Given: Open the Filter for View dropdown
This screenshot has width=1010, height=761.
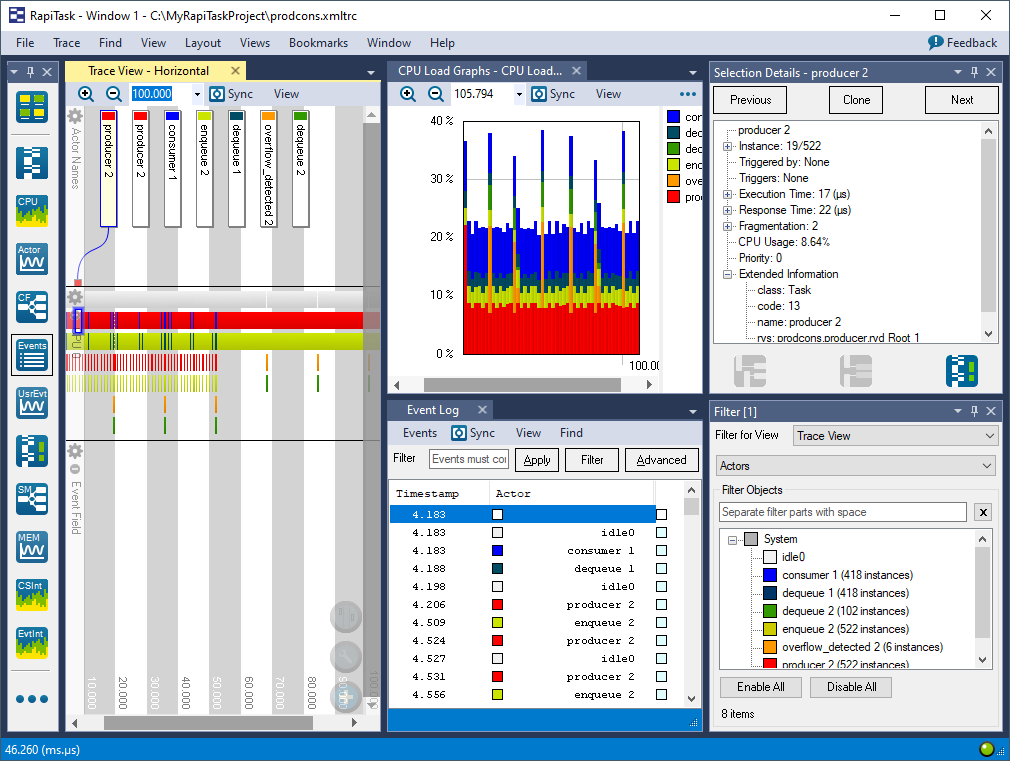Looking at the screenshot, I should pos(895,435).
